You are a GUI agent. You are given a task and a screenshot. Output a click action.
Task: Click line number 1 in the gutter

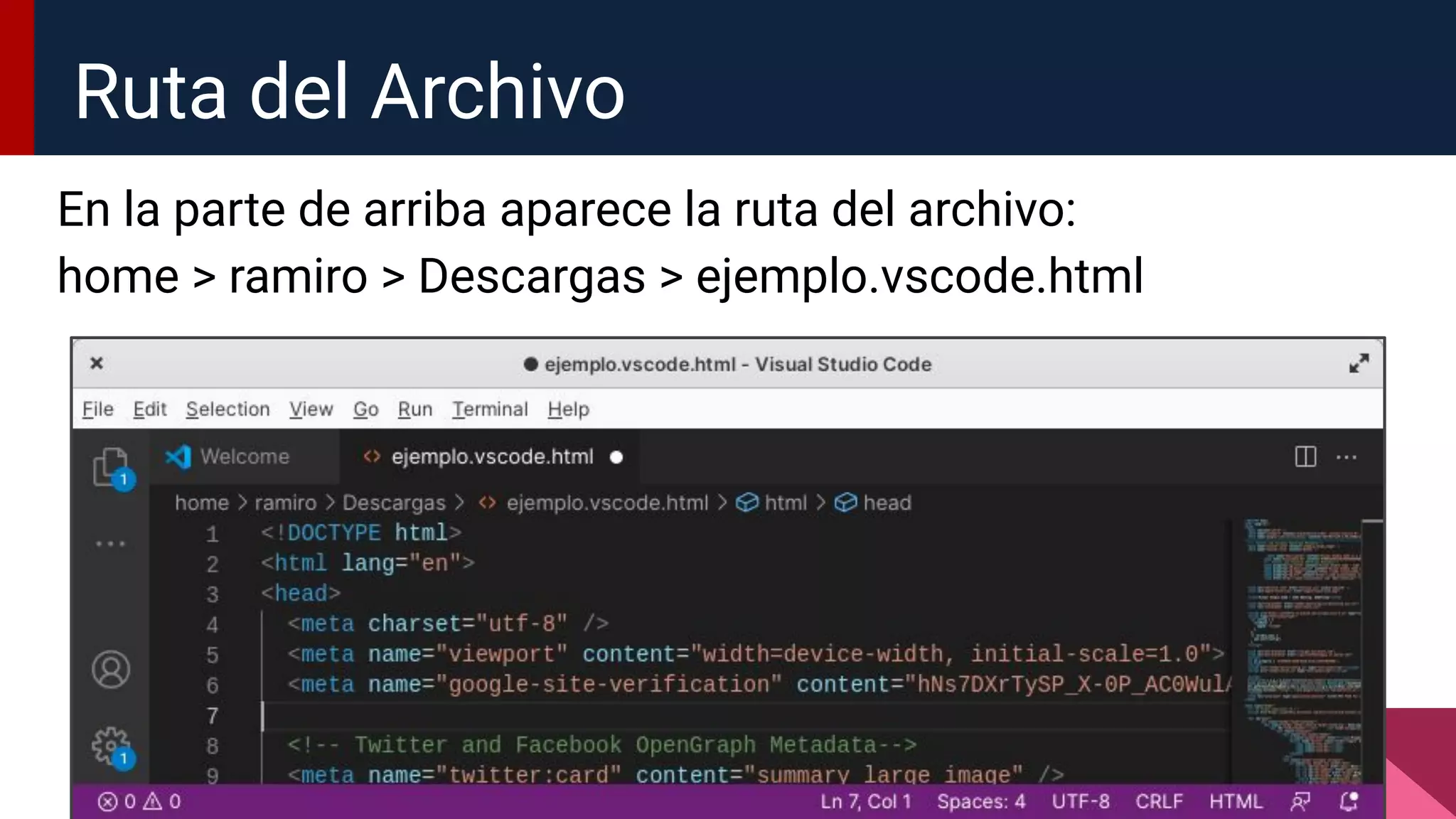(x=212, y=534)
